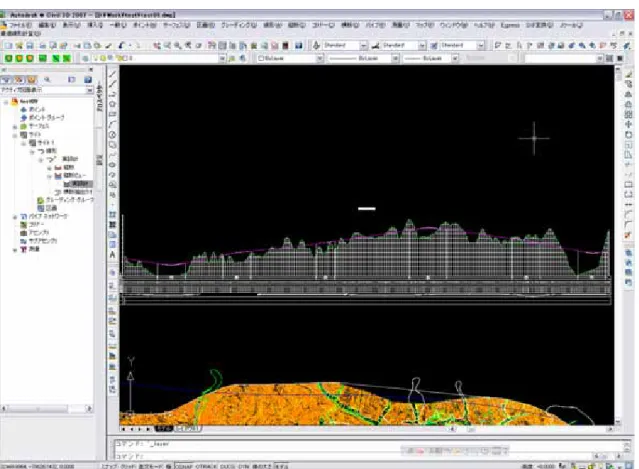Open the Toolspace active drawing view dropdown

click(x=47, y=90)
